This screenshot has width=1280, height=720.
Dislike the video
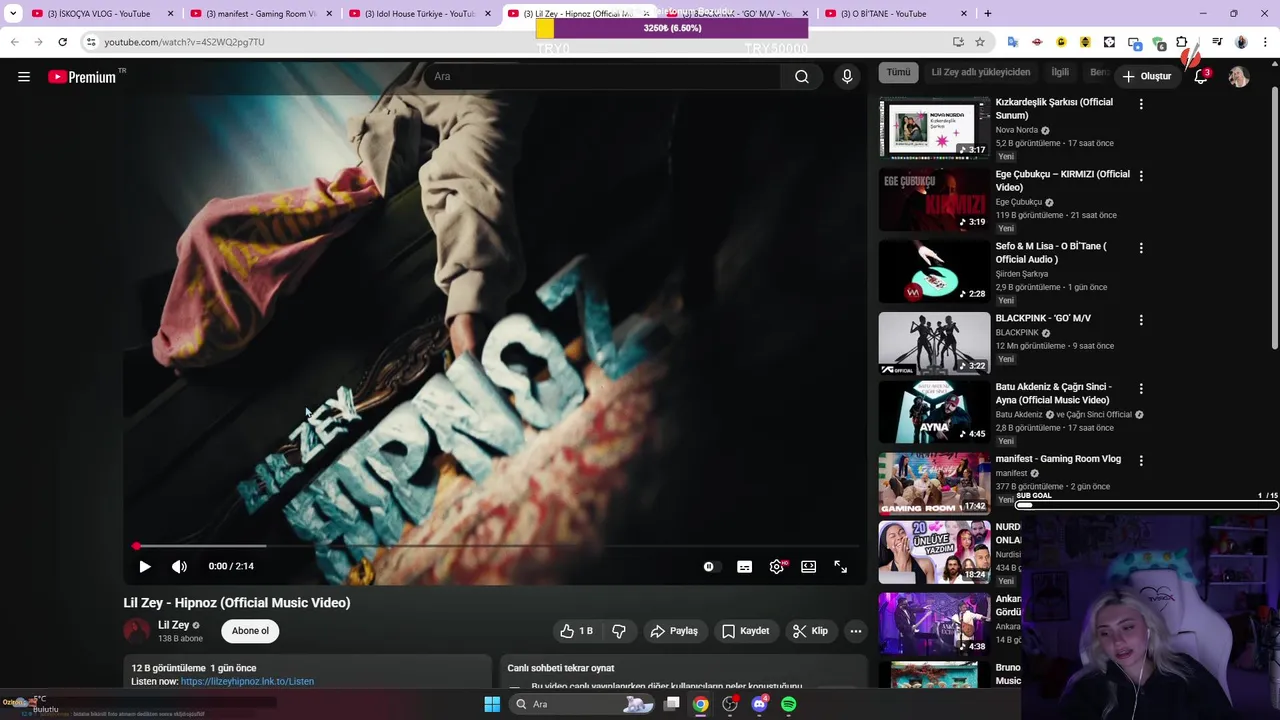(x=619, y=631)
